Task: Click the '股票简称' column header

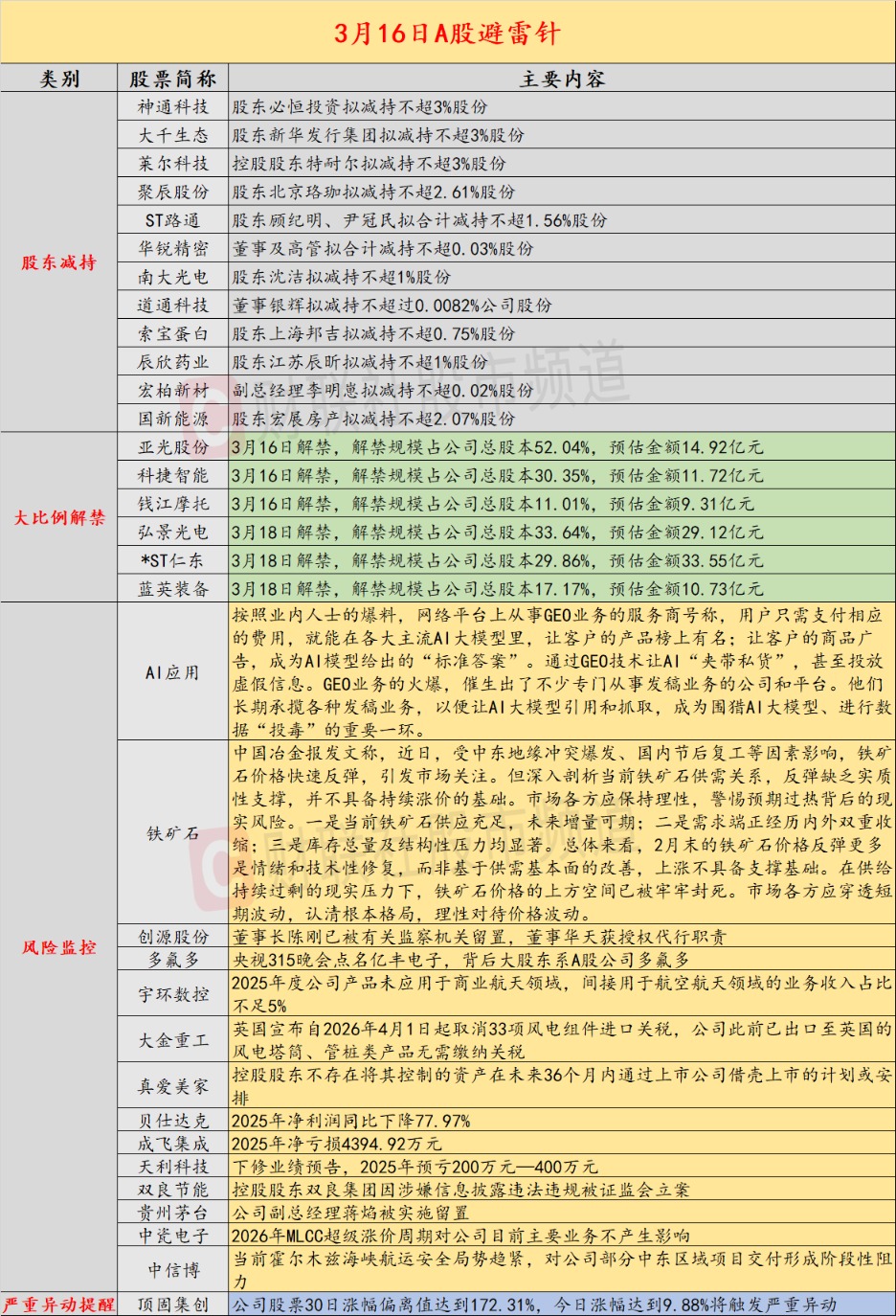Action: 172,79
